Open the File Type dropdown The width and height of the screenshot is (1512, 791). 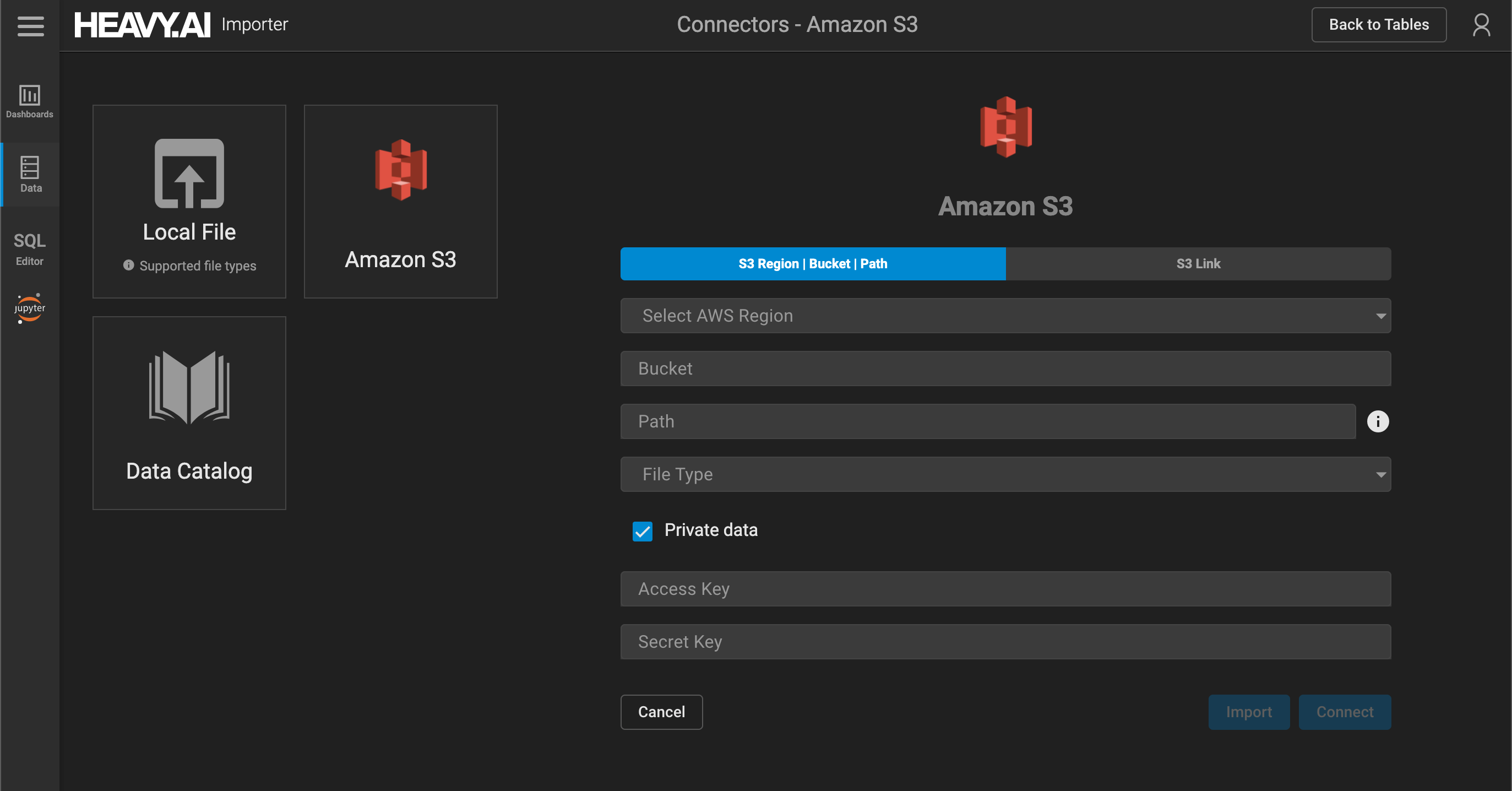[1005, 474]
